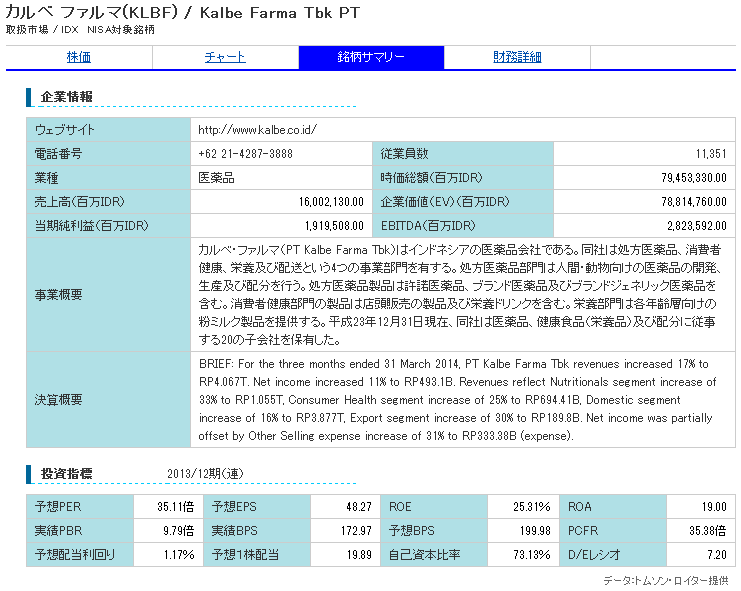The height and width of the screenshot is (591, 741).
Task: Select the 業種 value 医薬品
Action: (x=216, y=178)
